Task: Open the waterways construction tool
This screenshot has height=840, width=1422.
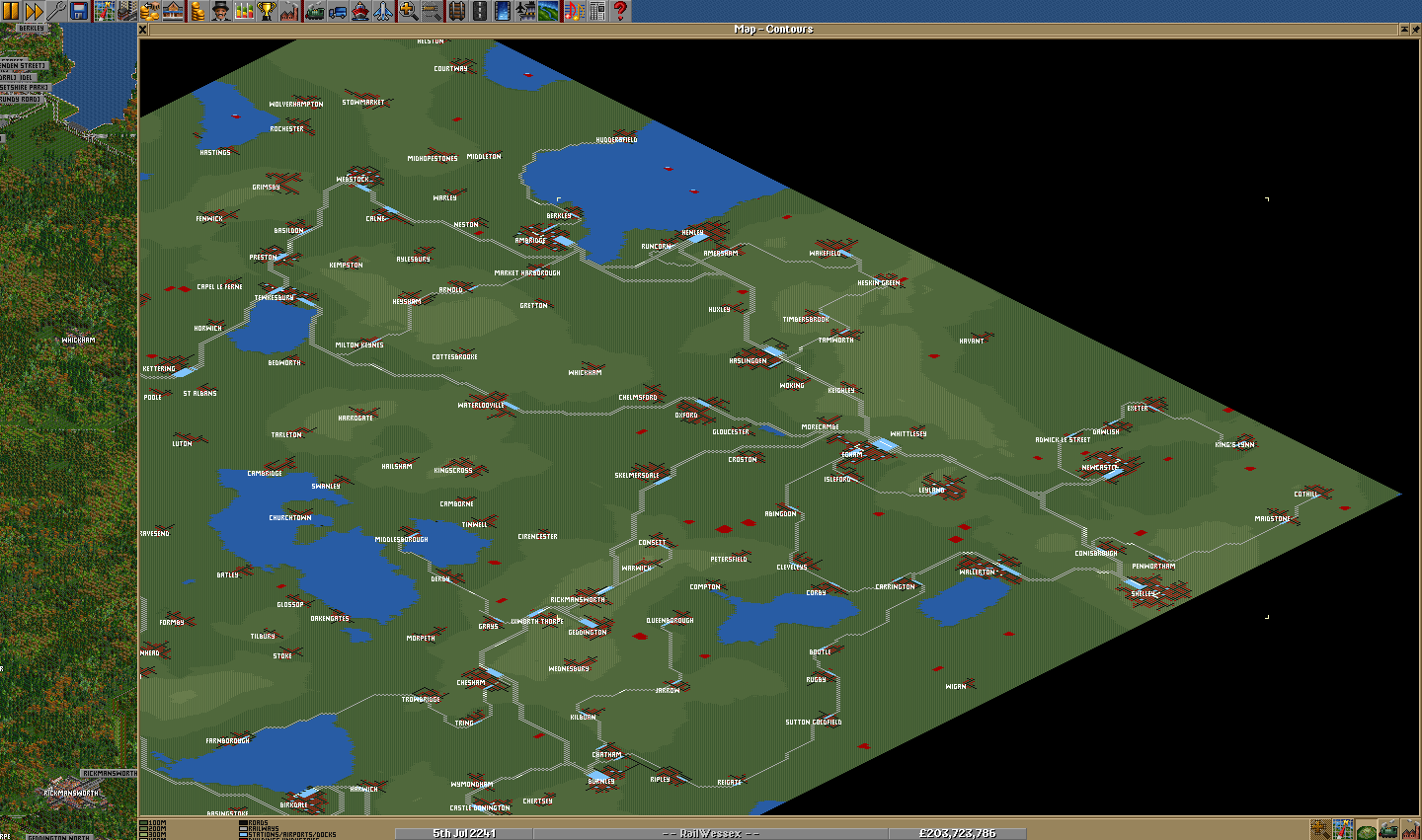Action: [x=502, y=11]
